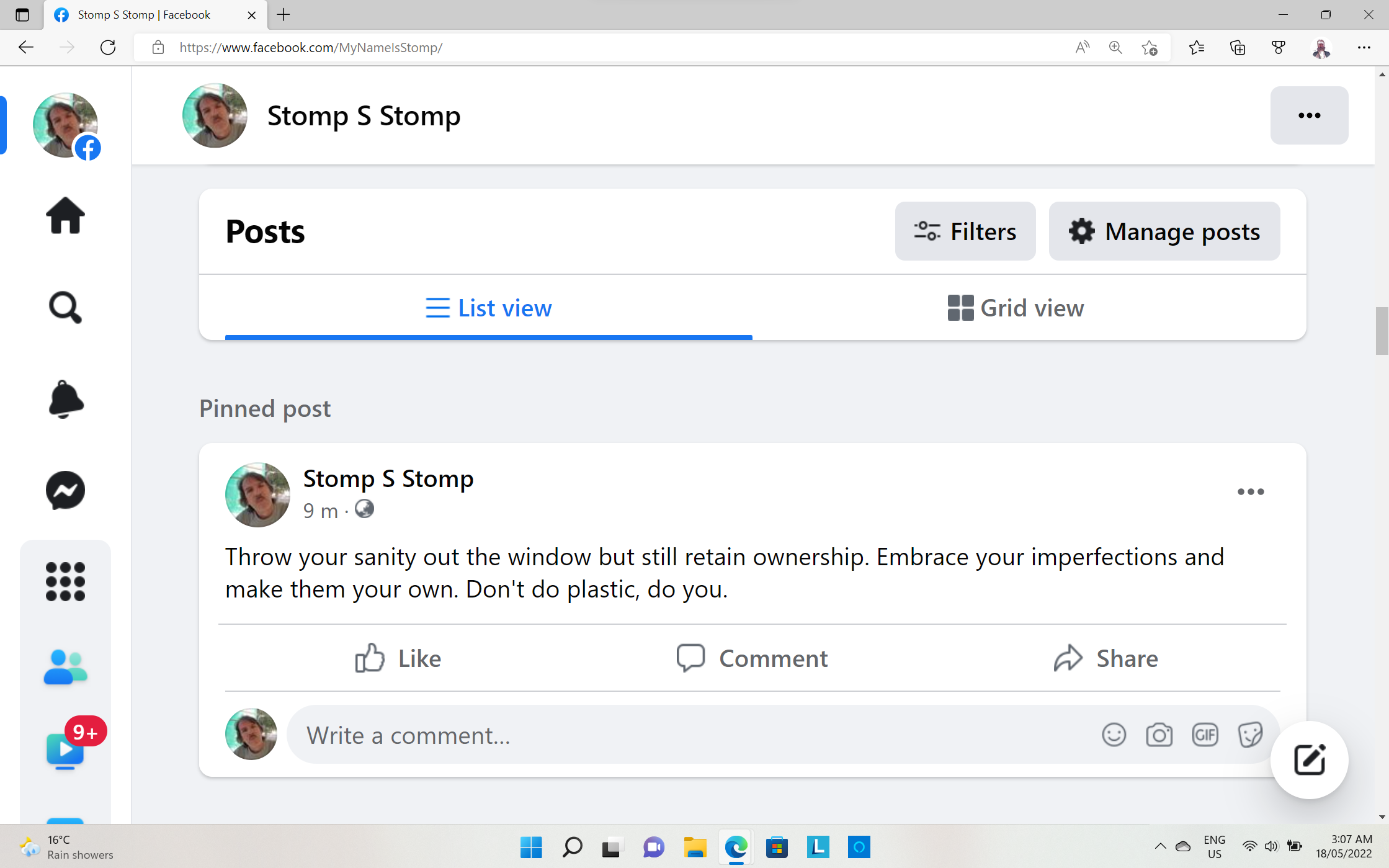Click the Manage posts button
The width and height of the screenshot is (1389, 868).
(1164, 231)
